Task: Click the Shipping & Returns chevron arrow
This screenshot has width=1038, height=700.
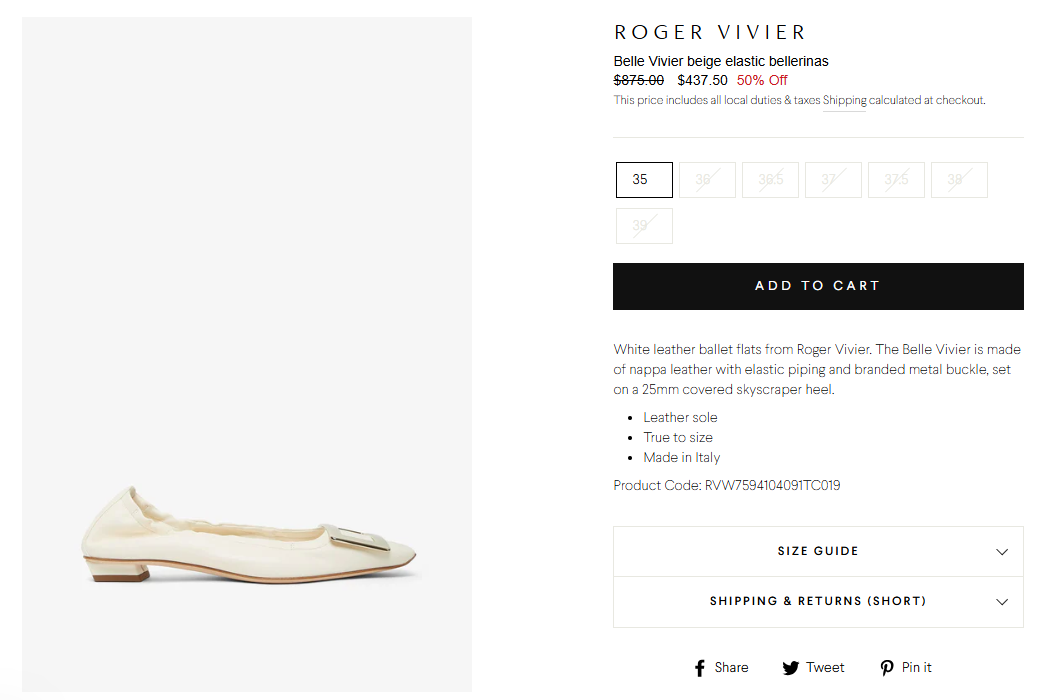Action: pyautogui.click(x=1002, y=602)
